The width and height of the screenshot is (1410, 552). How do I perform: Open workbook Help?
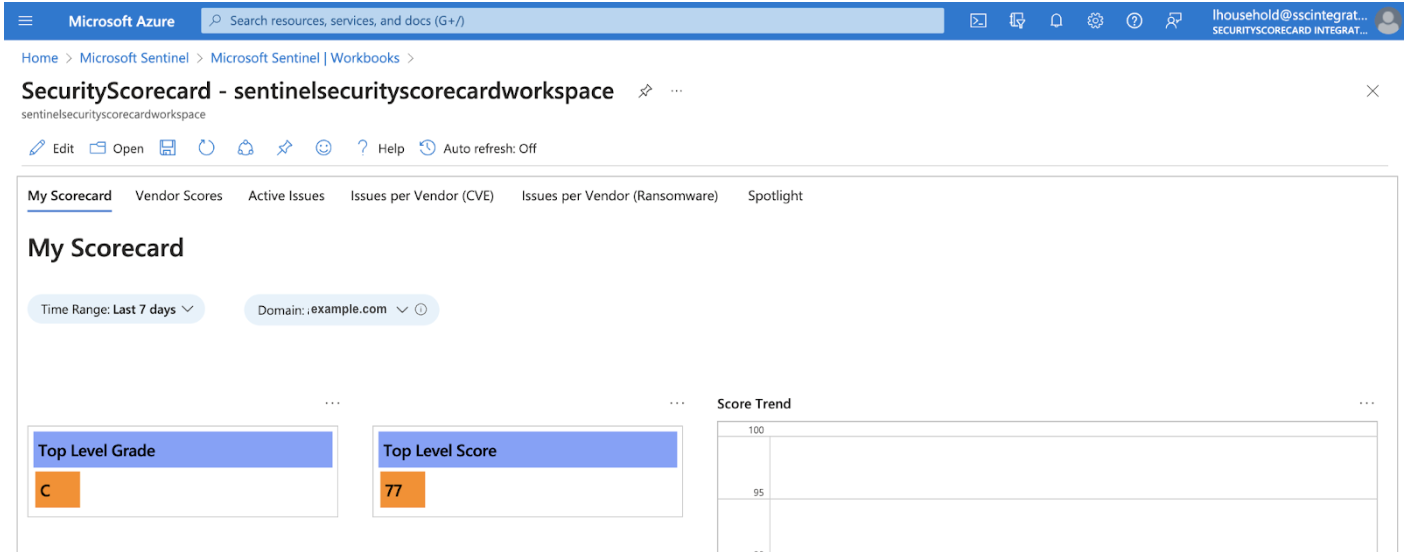tap(380, 148)
